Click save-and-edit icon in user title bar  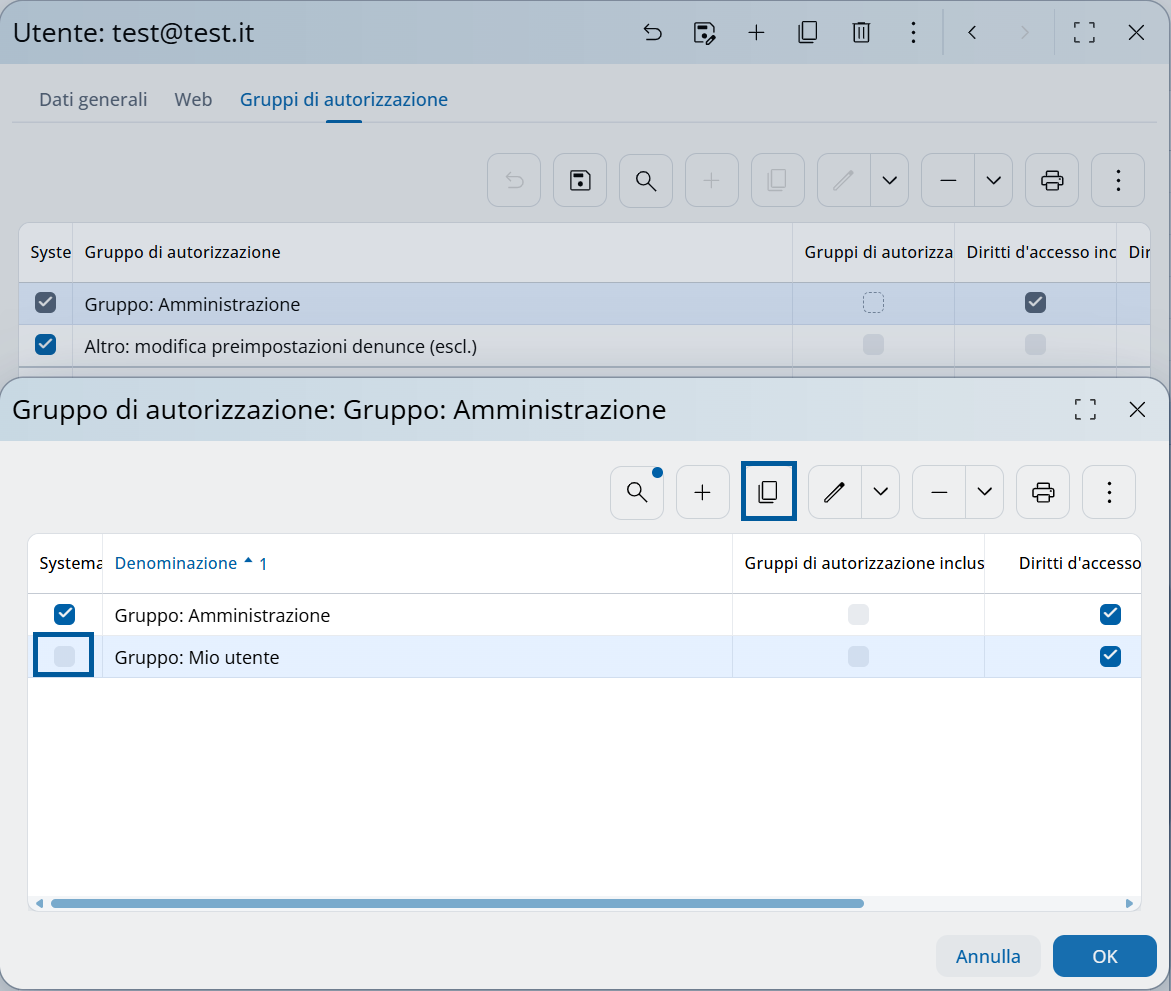coord(705,33)
